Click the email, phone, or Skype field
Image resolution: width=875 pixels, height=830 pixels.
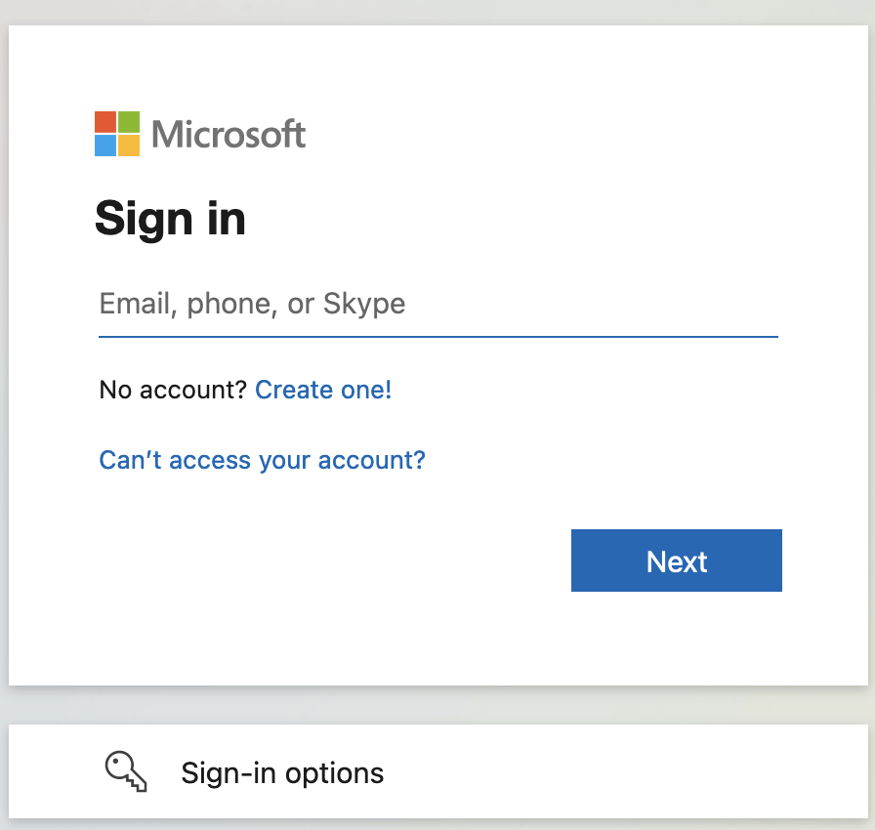point(438,304)
